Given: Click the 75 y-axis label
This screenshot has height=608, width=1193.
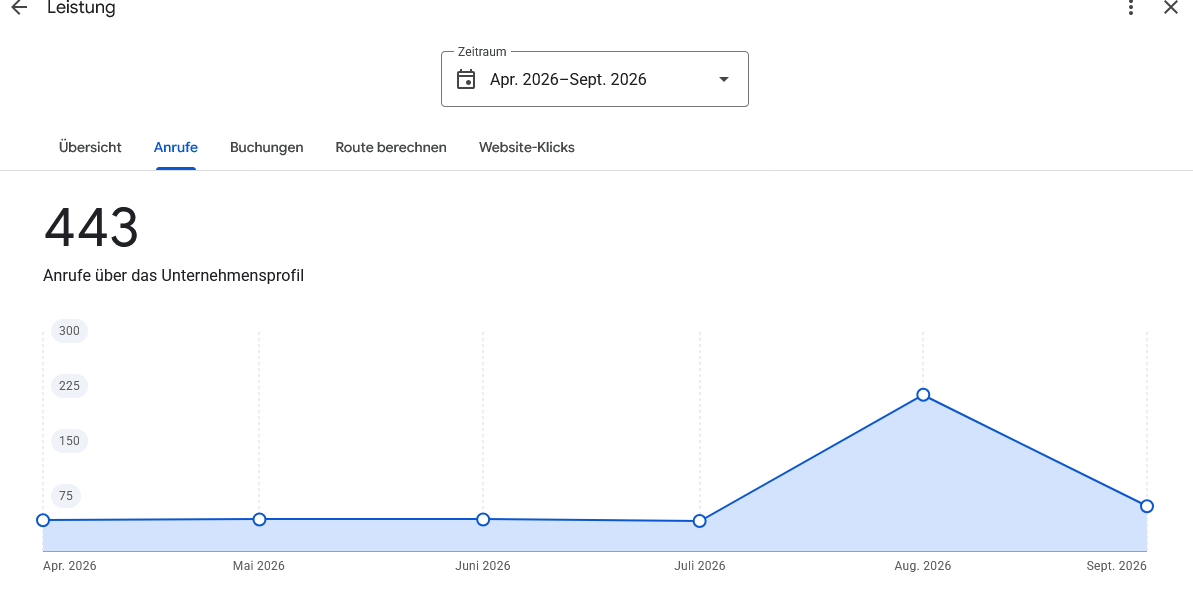Looking at the screenshot, I should [x=66, y=496].
